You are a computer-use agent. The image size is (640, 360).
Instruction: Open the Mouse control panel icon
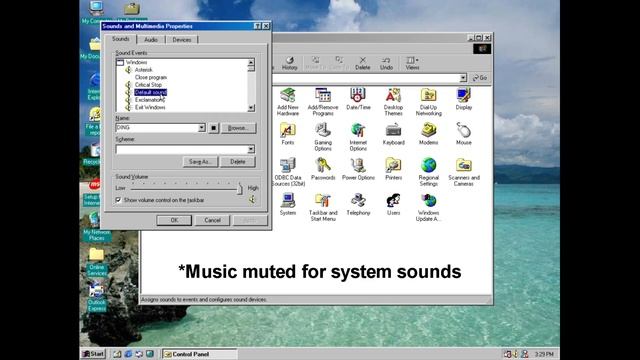pyautogui.click(x=464, y=134)
